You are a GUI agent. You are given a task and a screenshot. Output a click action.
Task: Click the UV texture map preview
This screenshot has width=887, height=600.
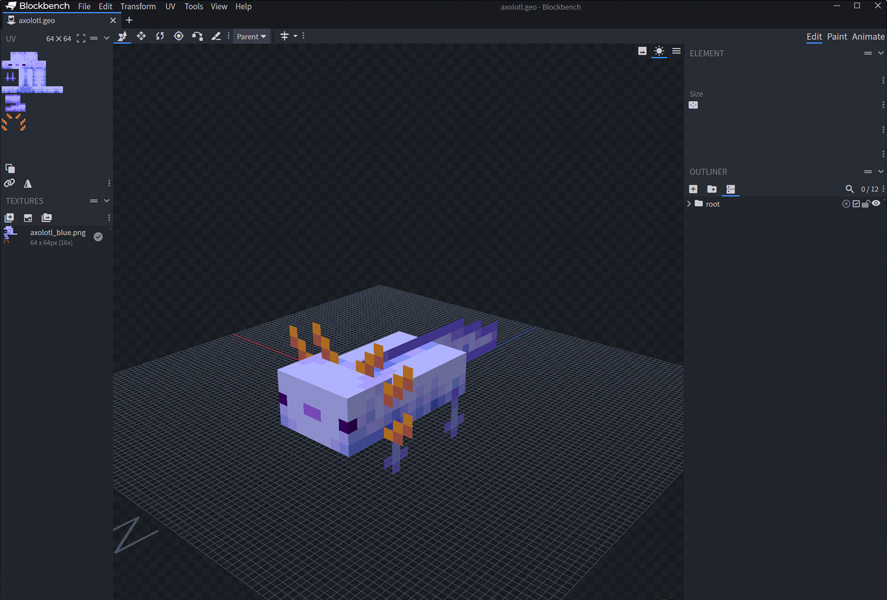tap(32, 90)
